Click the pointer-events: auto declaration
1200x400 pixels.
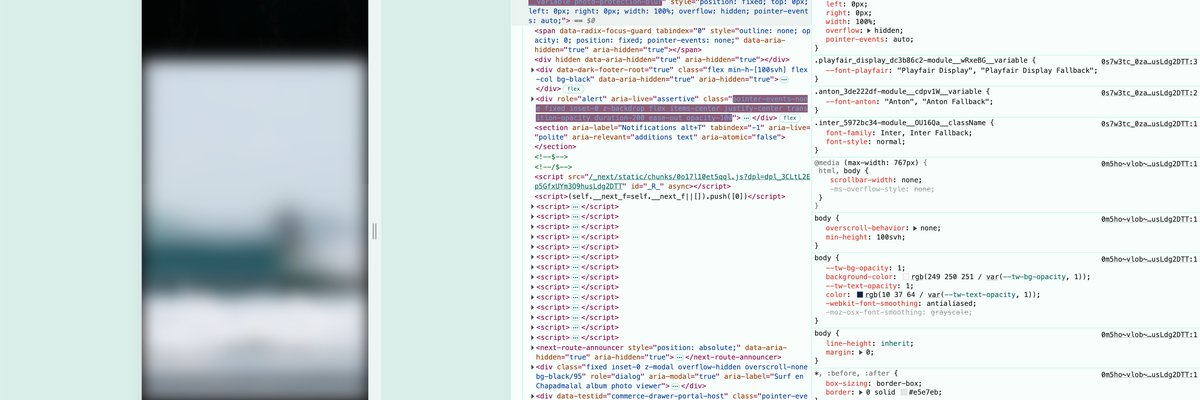(869, 41)
